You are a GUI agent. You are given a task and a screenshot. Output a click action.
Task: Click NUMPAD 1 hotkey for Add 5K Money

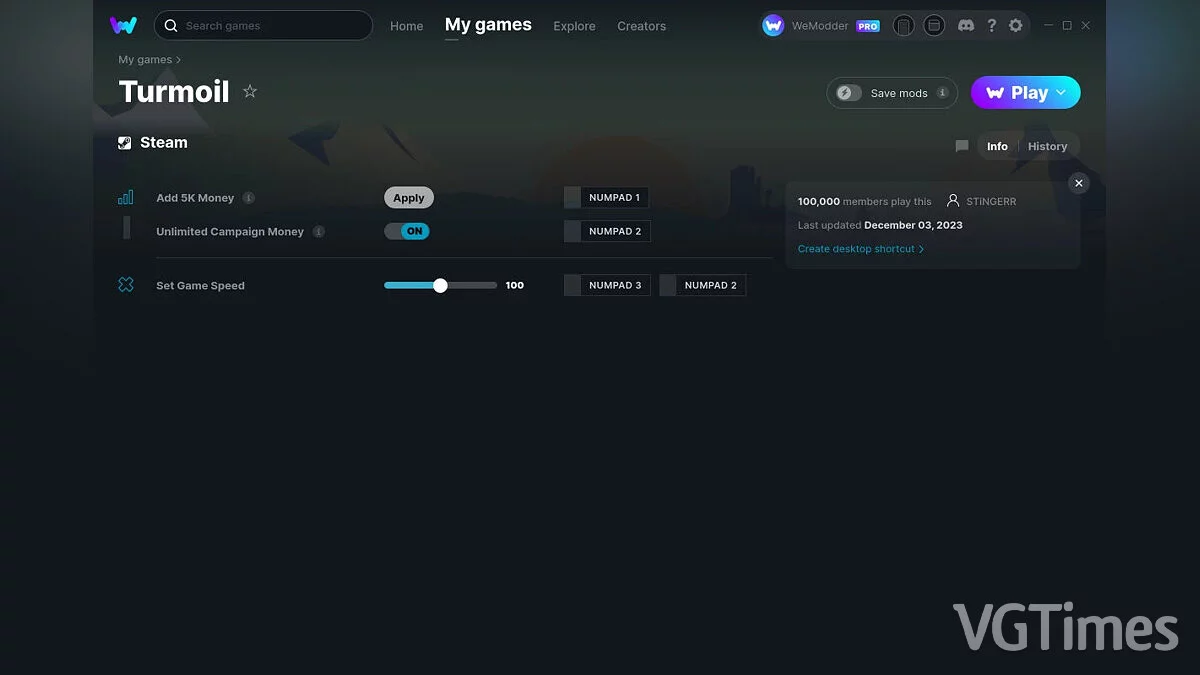click(606, 198)
